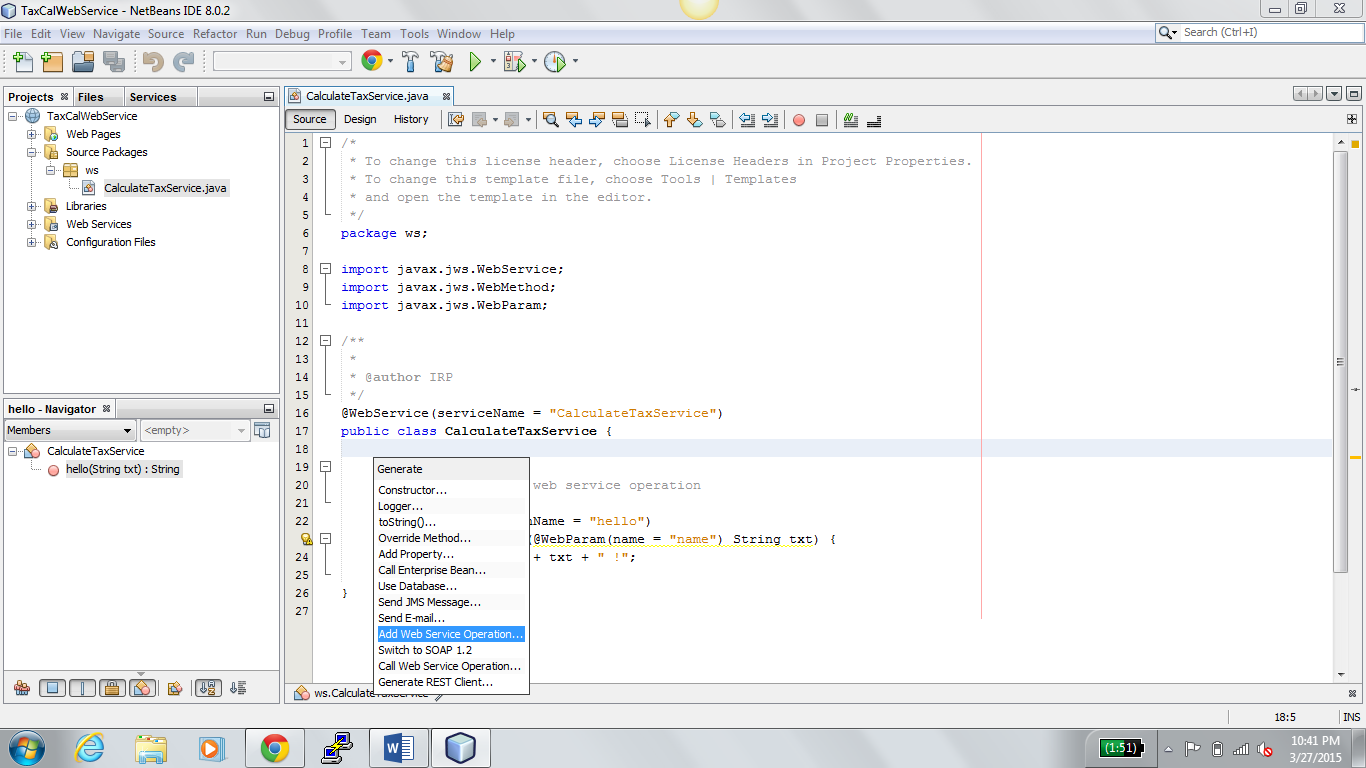Click the green Run Project icon
Viewport: 1366px width, 768px height.
[475, 62]
